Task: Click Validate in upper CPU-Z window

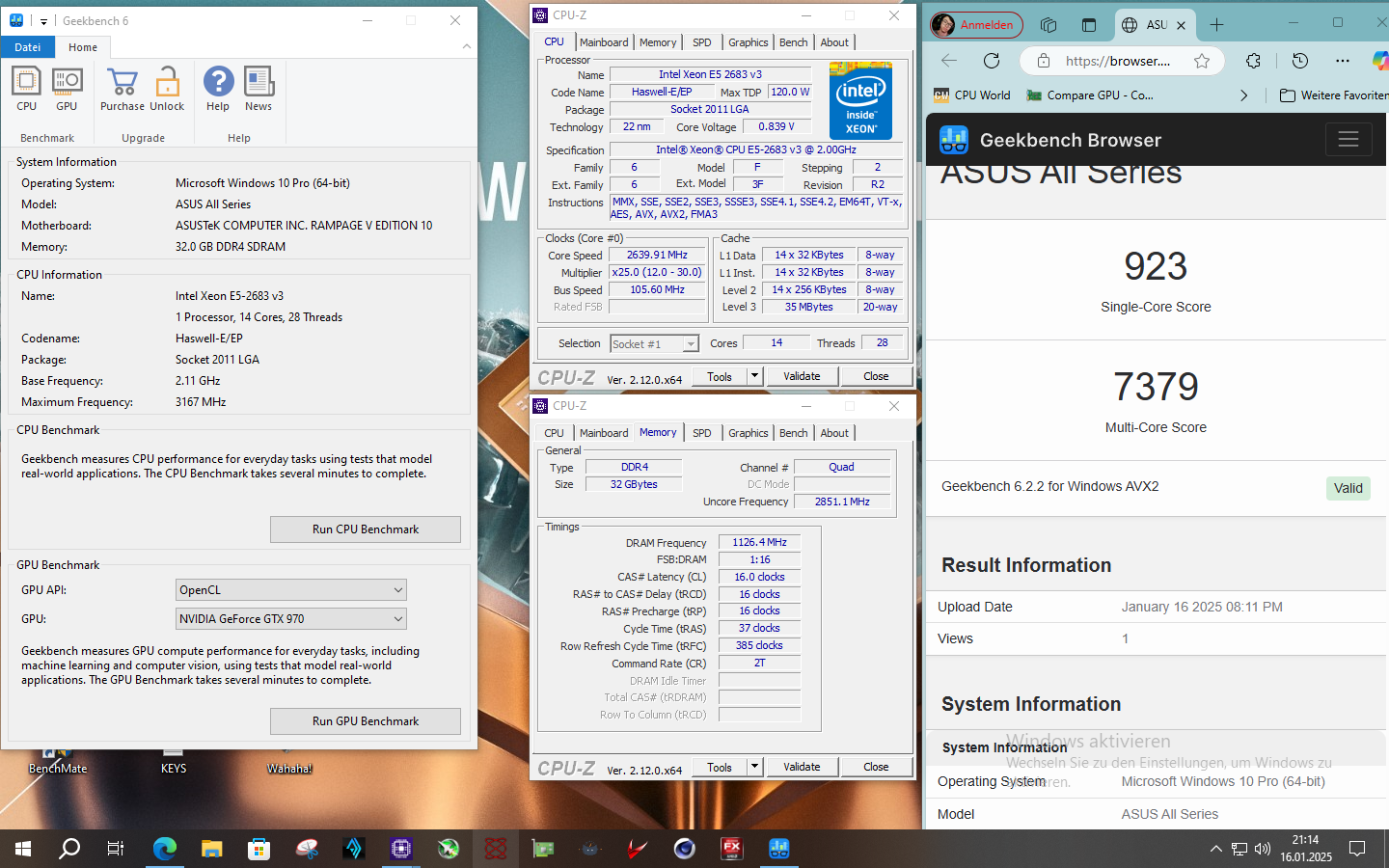Action: point(802,376)
